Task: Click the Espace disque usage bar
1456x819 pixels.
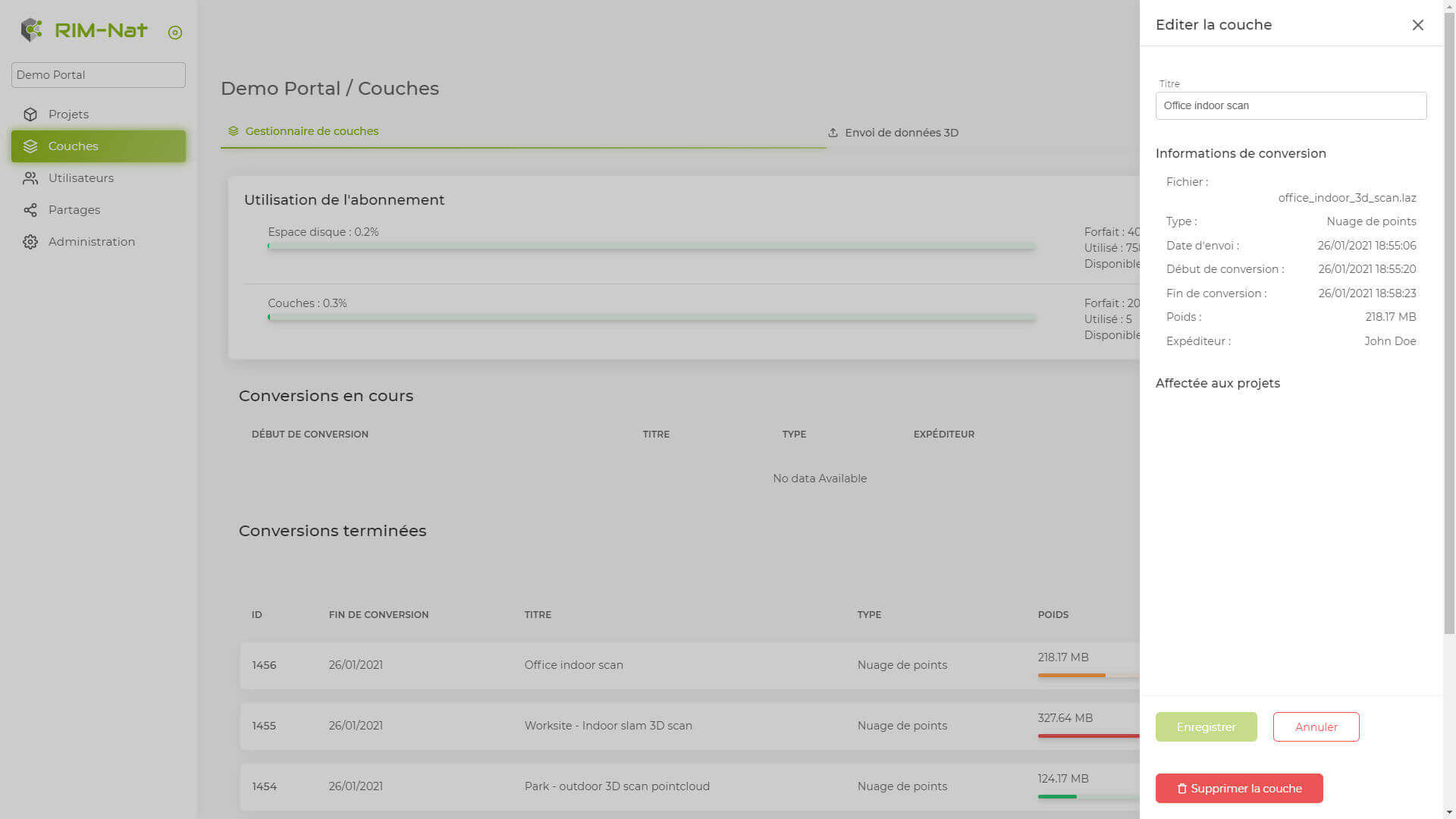Action: tap(651, 246)
